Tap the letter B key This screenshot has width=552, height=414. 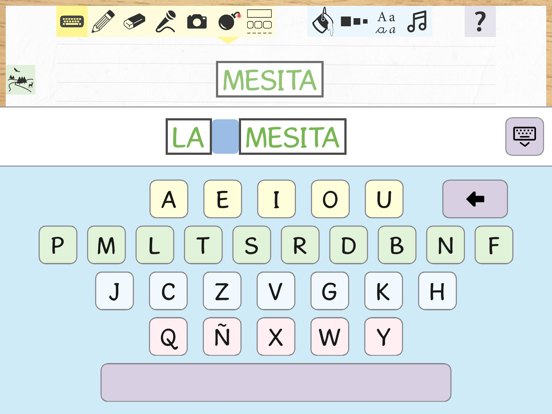(397, 245)
